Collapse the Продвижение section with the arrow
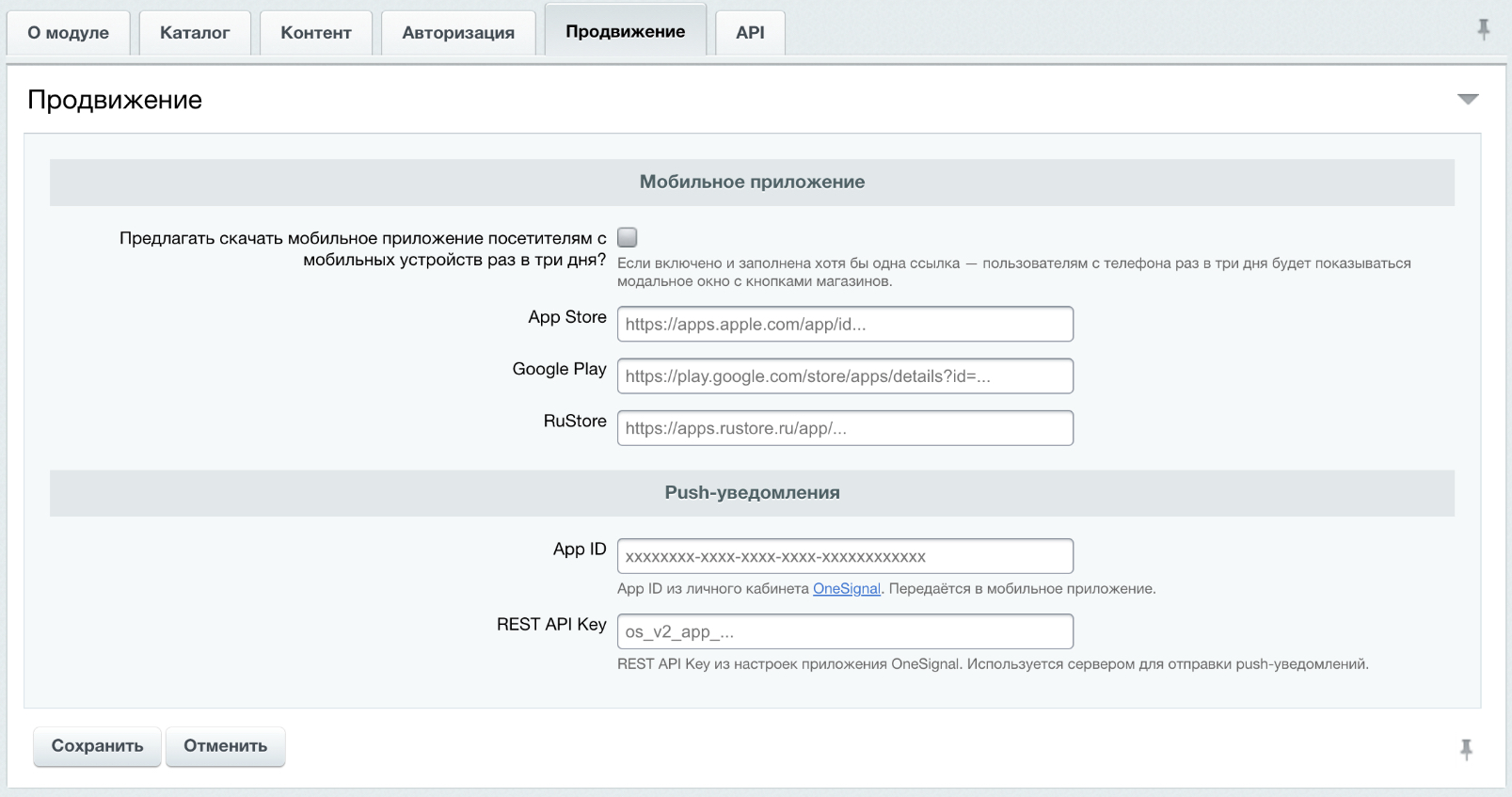Viewport: 1512px width, 797px height. [1468, 99]
